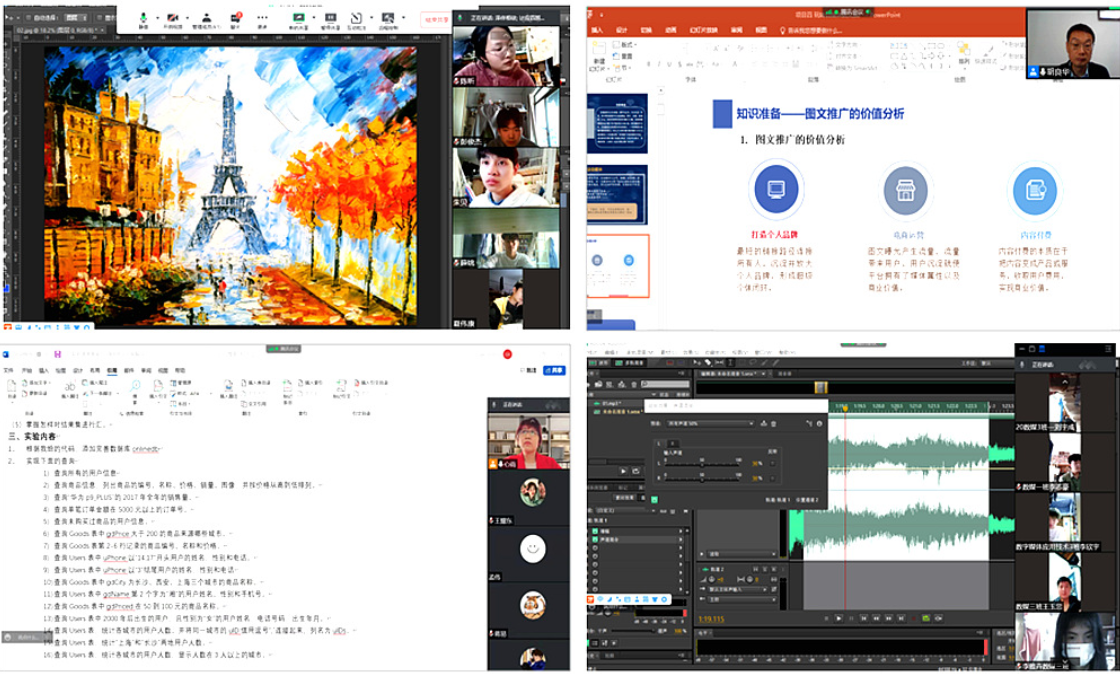Viewport: 1120px width, 674px height.
Task: Click the red end sharing button
Action: (436, 19)
